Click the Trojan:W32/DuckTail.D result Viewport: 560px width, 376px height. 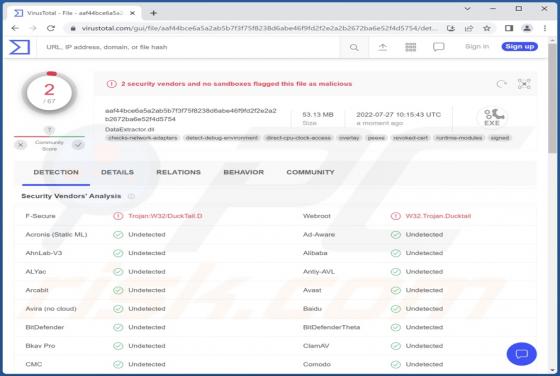coord(165,216)
